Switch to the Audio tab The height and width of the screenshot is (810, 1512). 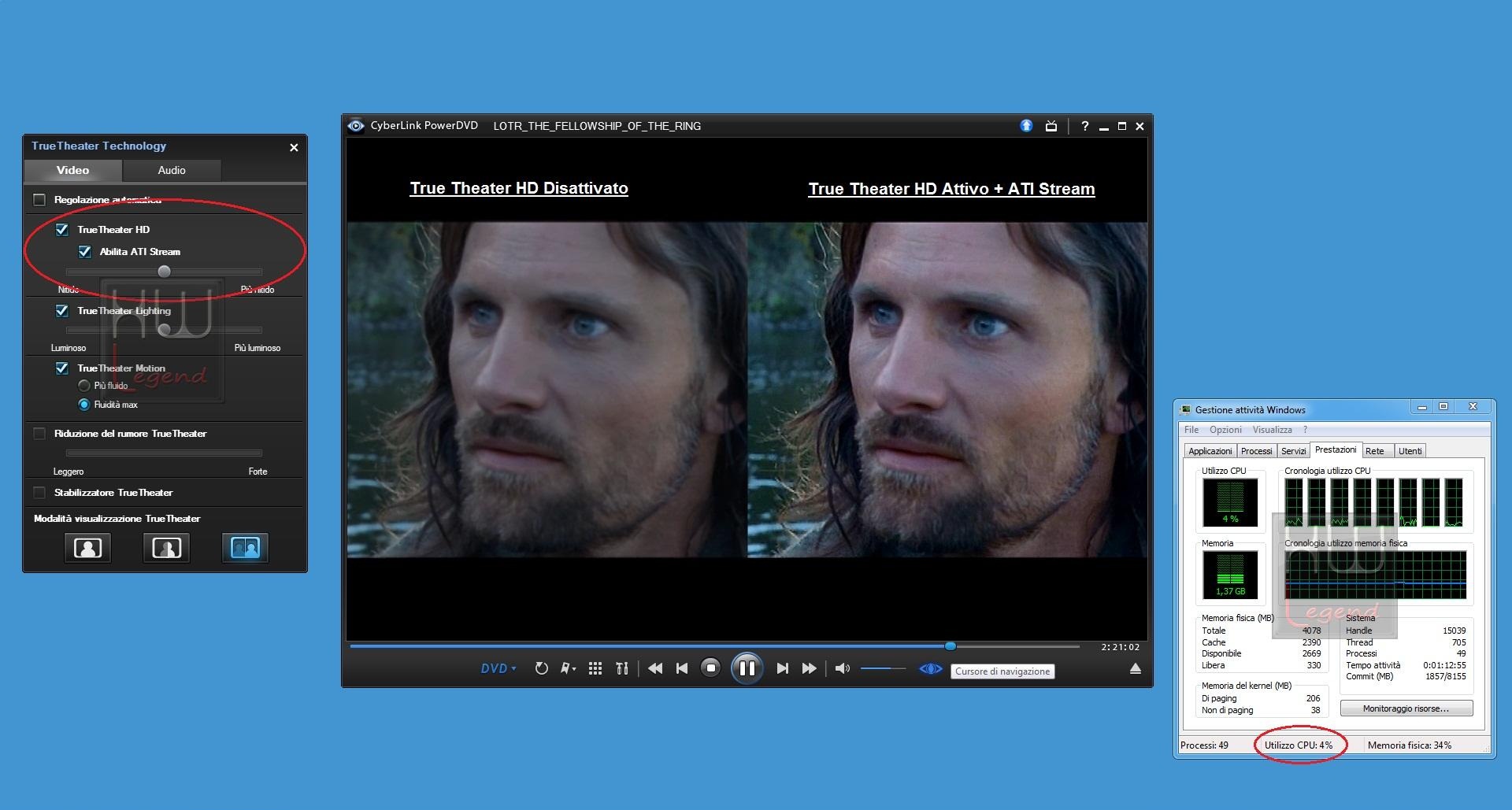(172, 170)
